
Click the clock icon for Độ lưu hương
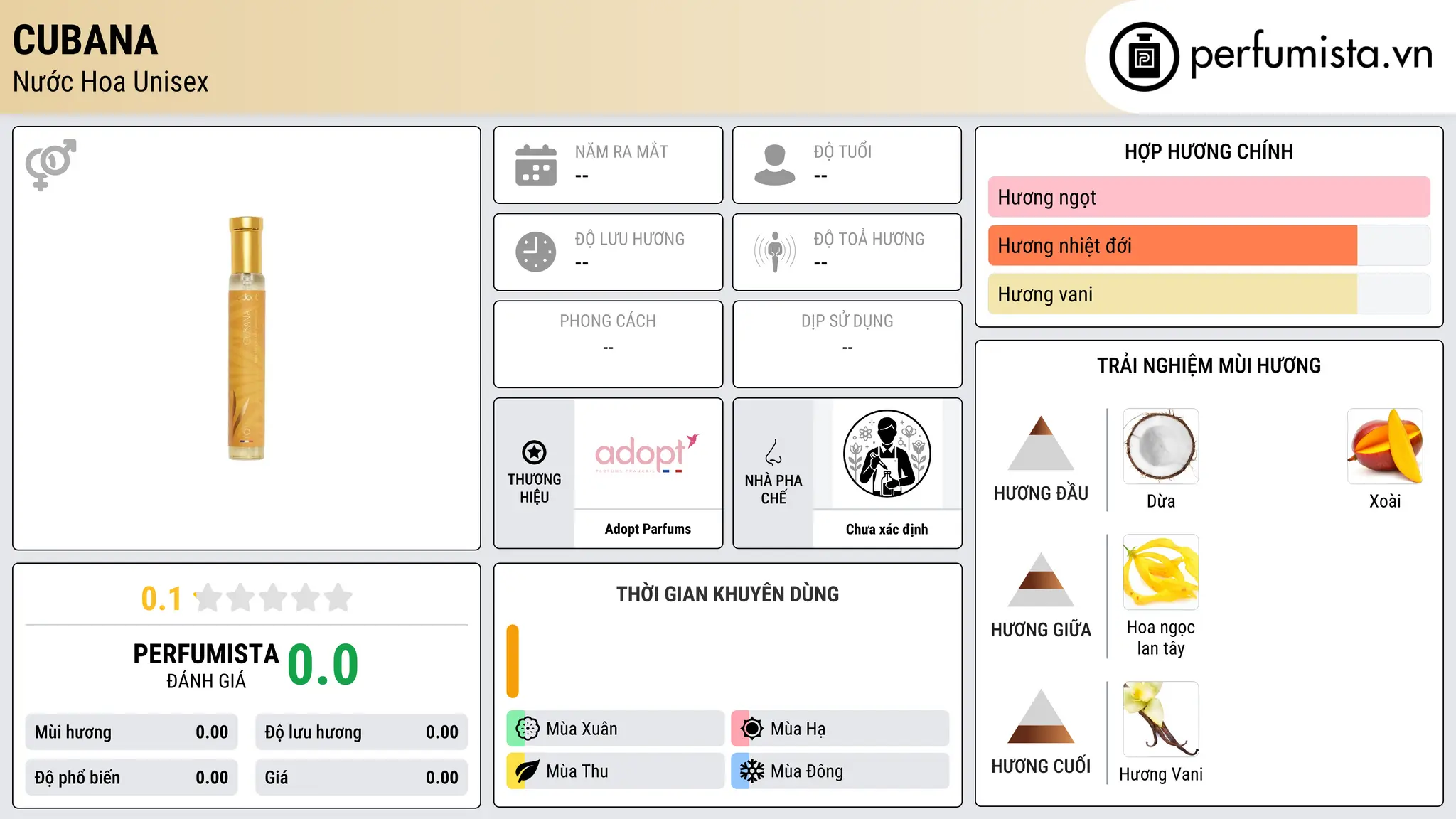coord(536,252)
